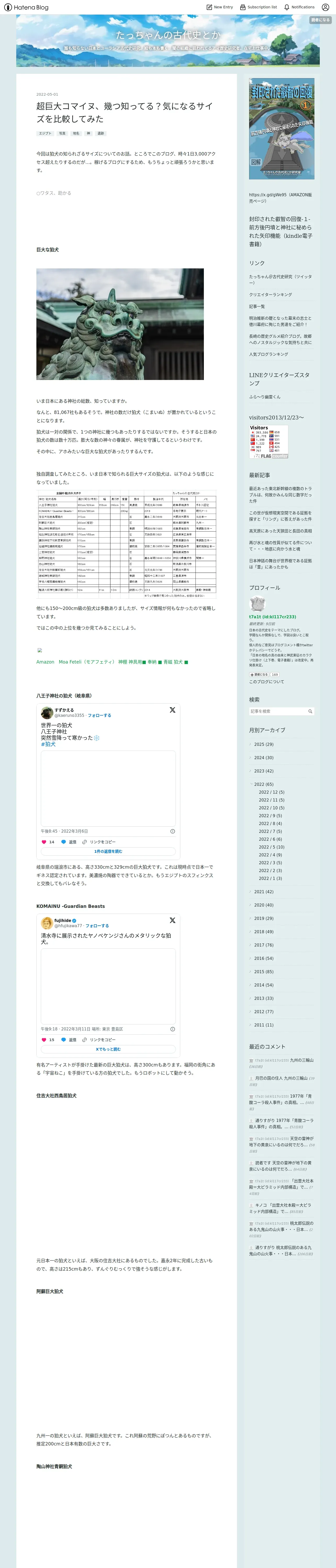Image resolution: width=336 pixels, height=1568 pixels.
Task: Open Amazon Moa Feteli product link
Action: pyautogui.click(x=112, y=662)
